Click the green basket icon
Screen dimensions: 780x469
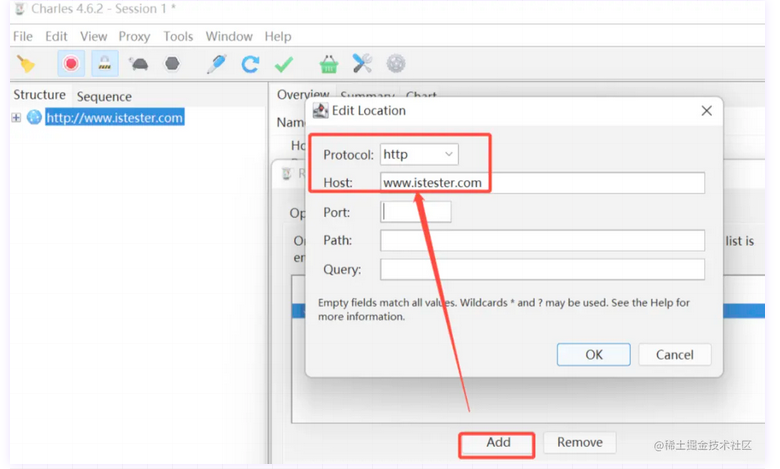tap(329, 64)
